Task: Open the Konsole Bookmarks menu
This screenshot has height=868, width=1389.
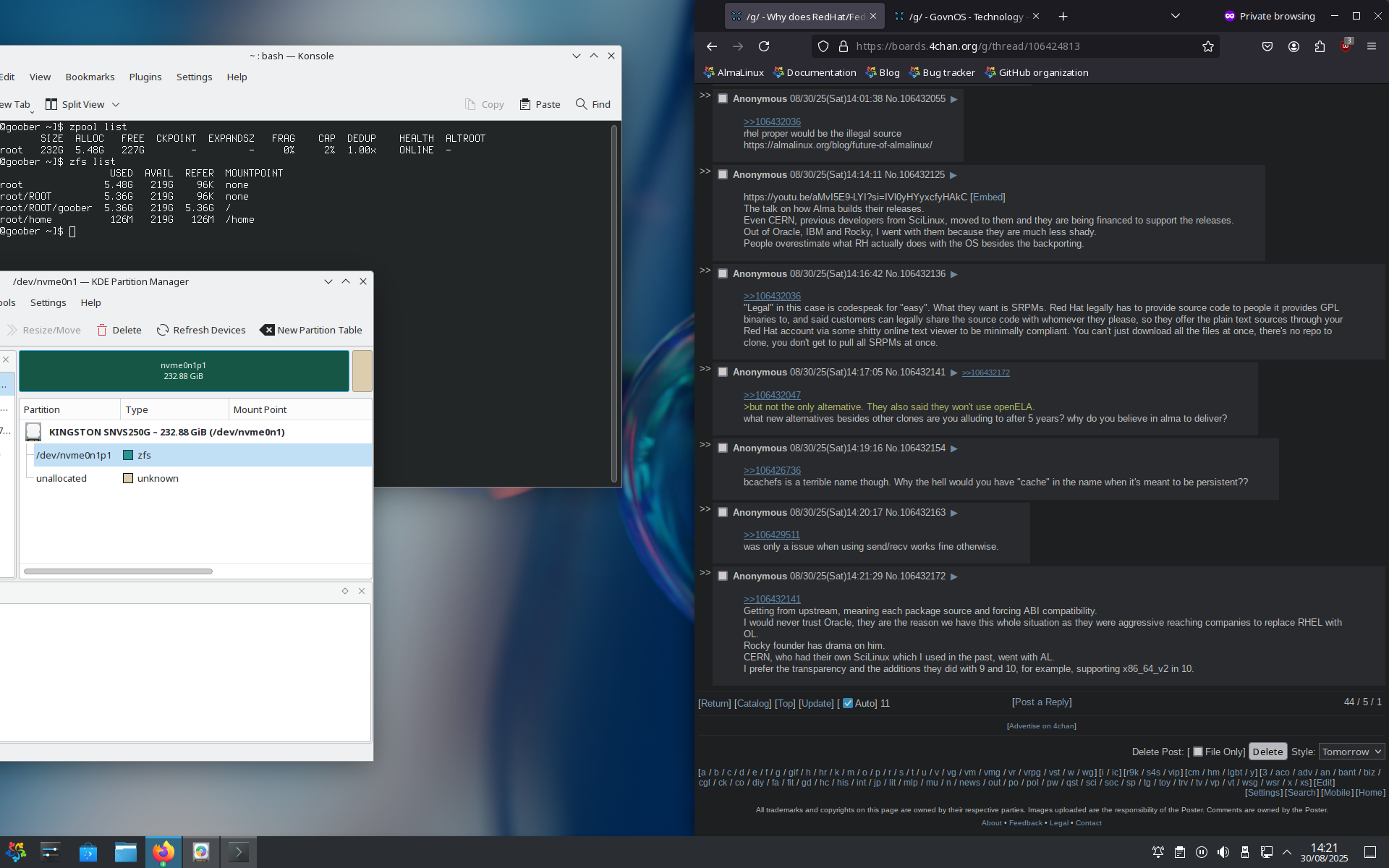Action: pos(90,77)
